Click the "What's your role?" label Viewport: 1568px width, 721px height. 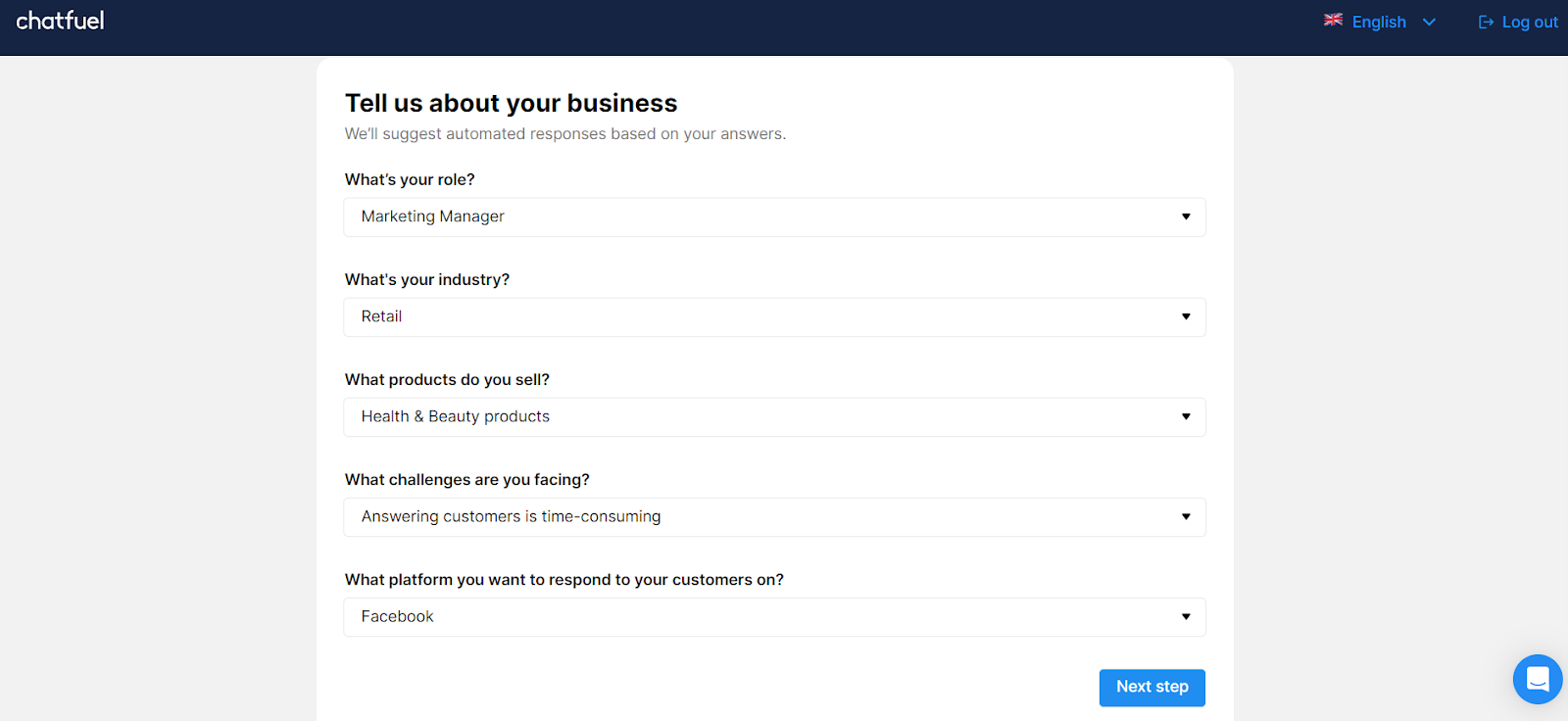coord(410,179)
